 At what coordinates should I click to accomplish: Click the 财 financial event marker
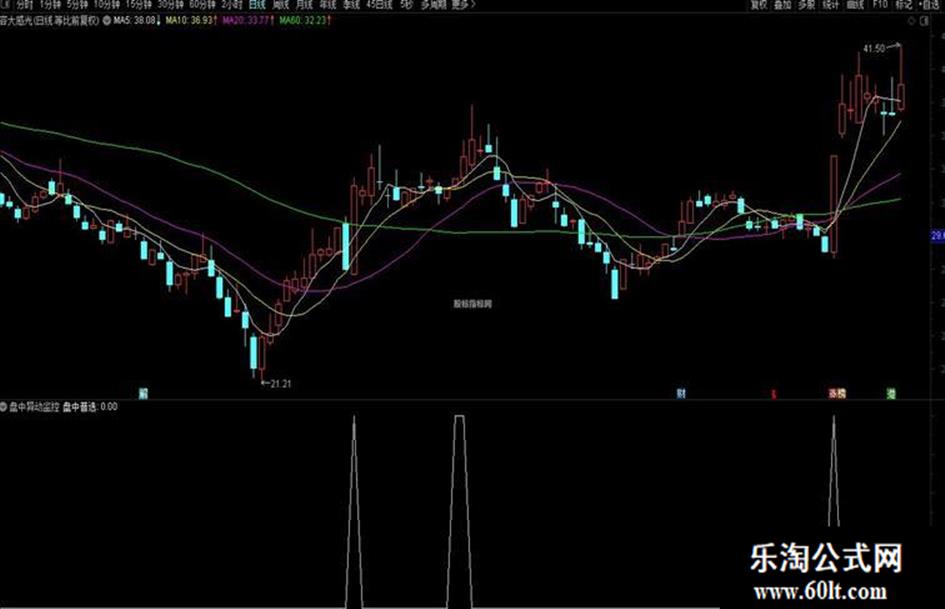click(681, 393)
